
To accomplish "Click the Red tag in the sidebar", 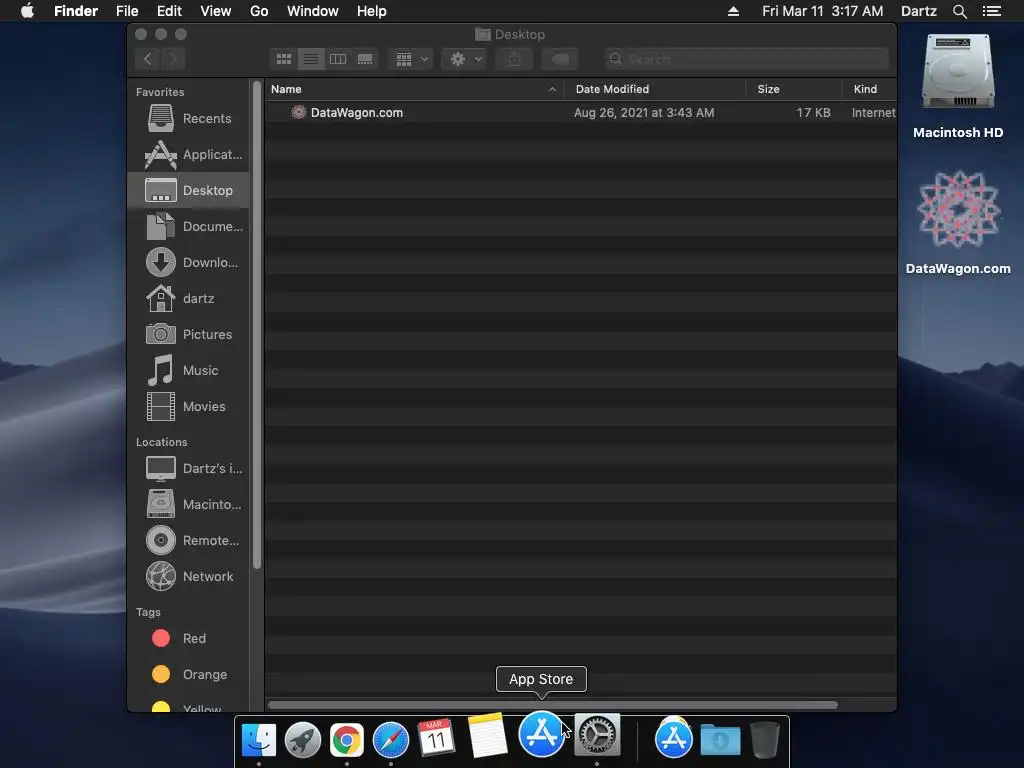I will 189,639.
